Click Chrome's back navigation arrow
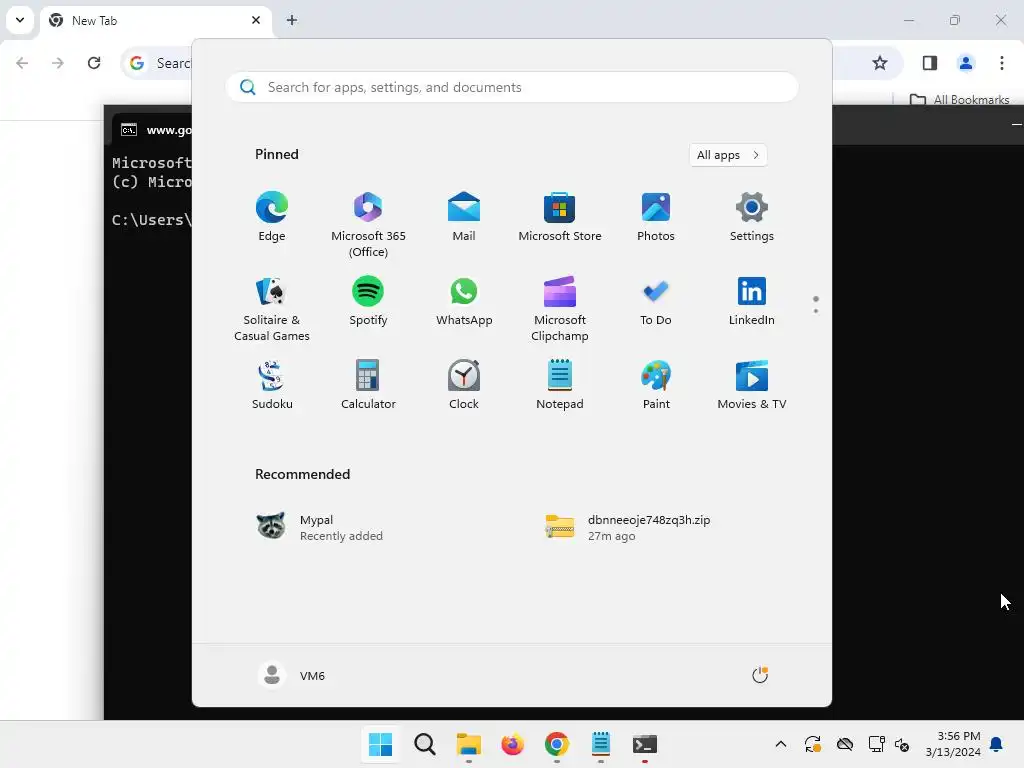The height and width of the screenshot is (768, 1024). click(22, 63)
